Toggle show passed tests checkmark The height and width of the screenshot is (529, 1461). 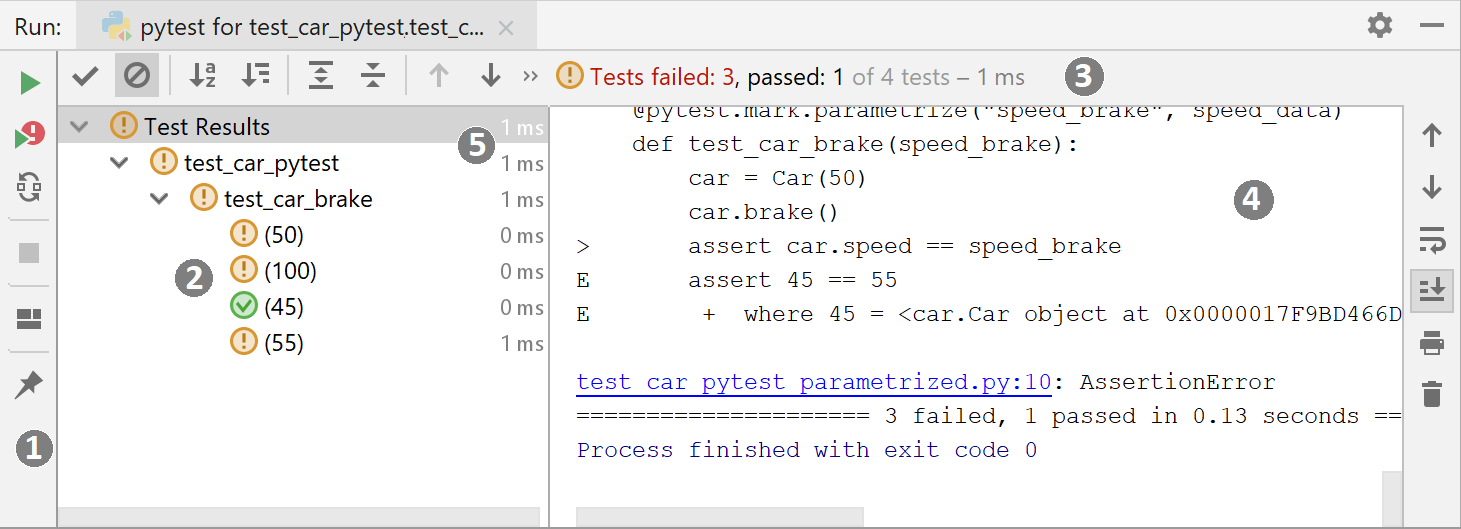coord(85,75)
